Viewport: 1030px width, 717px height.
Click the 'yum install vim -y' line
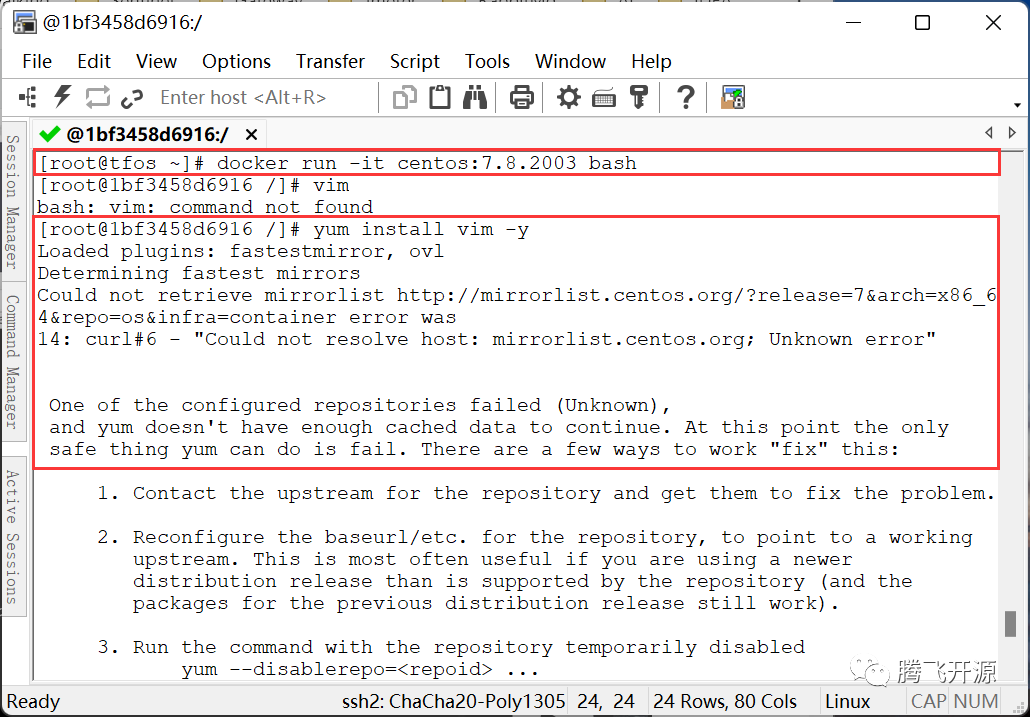[x=283, y=229]
